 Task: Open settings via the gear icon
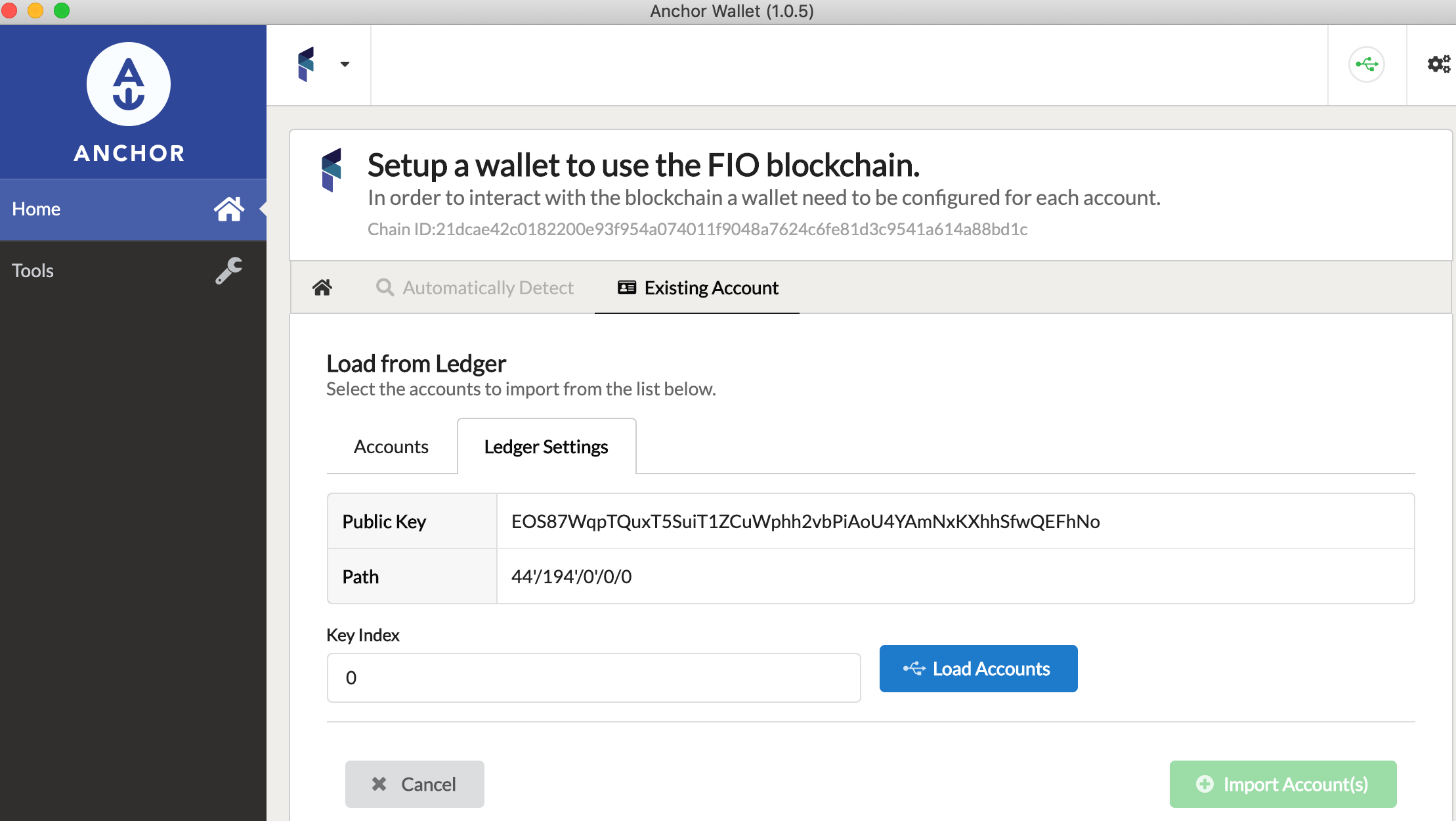pyautogui.click(x=1438, y=64)
